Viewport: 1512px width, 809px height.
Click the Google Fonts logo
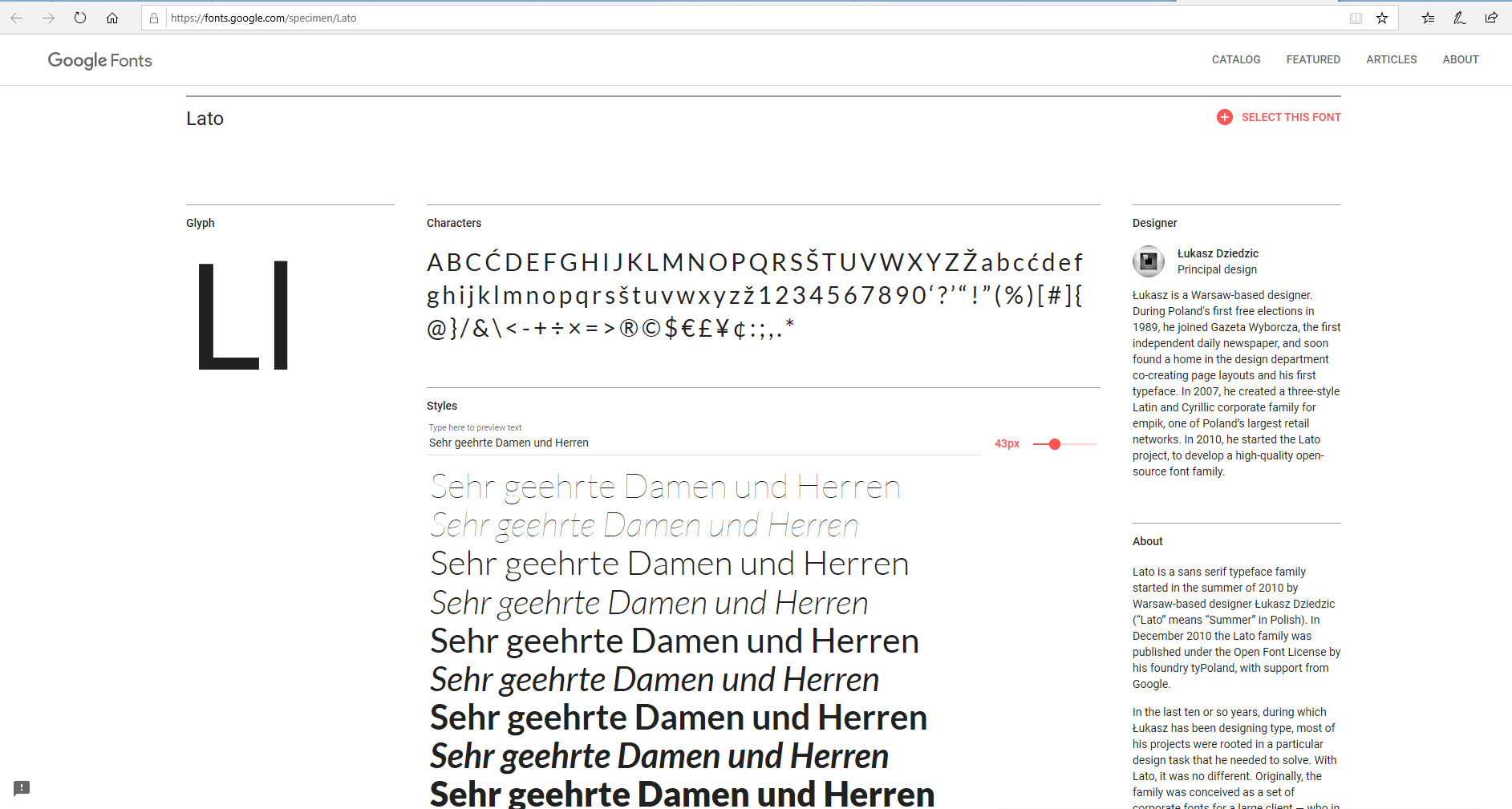coord(99,60)
